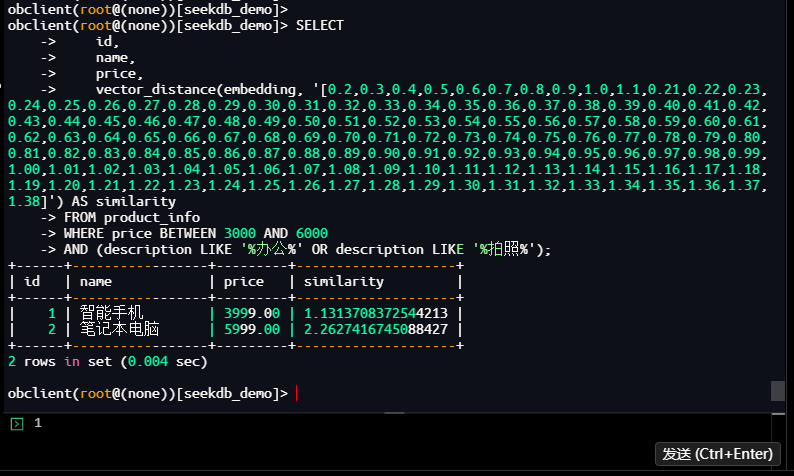The image size is (794, 476).
Task: Click the 智能手机 result row name
Action: (x=112, y=313)
